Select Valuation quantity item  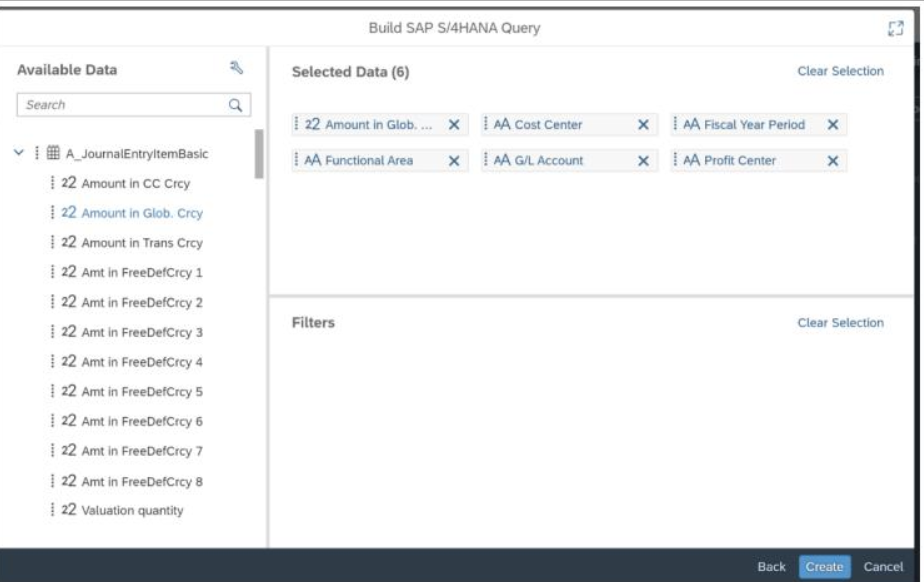[132, 510]
